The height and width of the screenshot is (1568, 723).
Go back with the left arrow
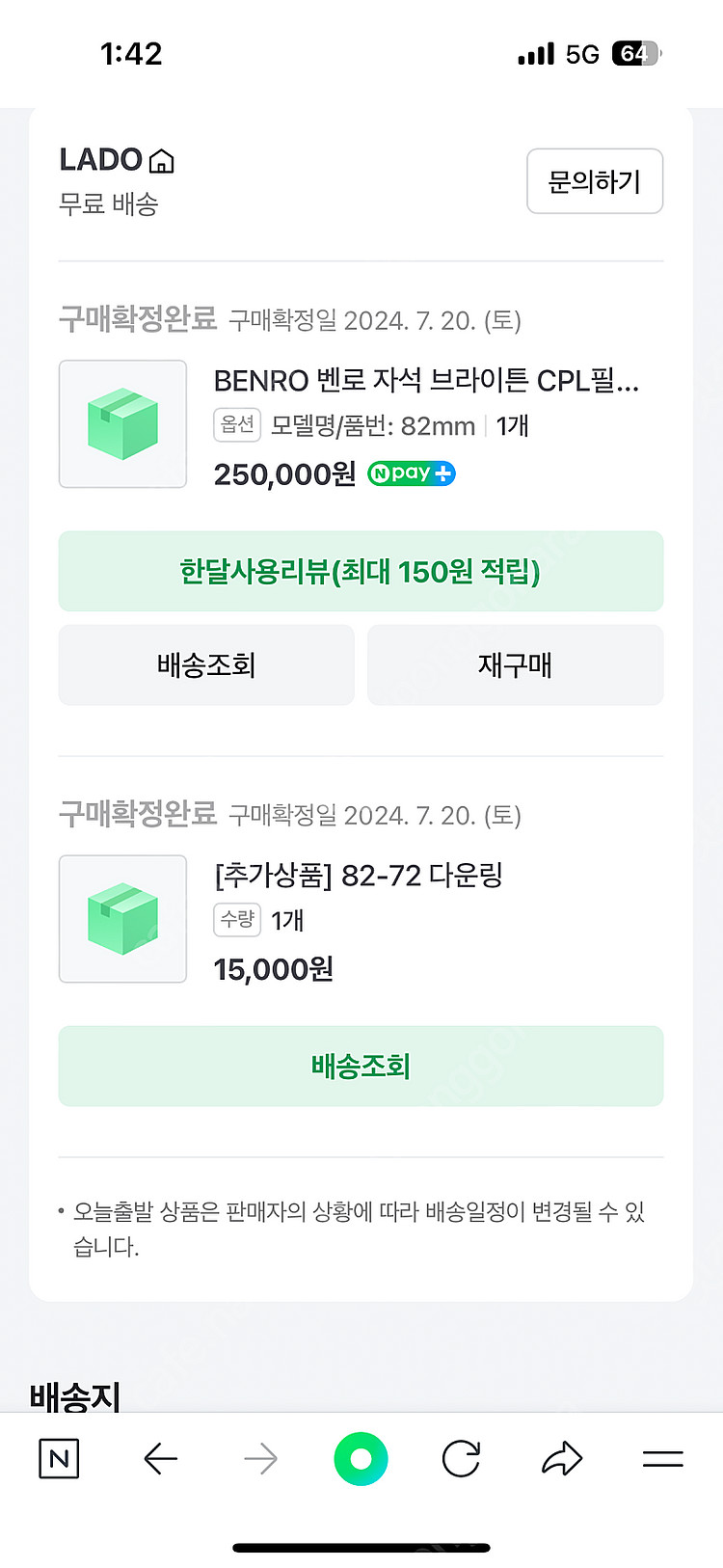(160, 1458)
